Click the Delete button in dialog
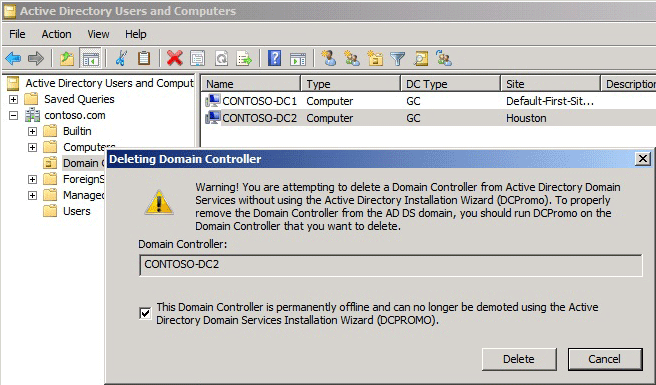Image resolution: width=656 pixels, height=385 pixels. (519, 359)
